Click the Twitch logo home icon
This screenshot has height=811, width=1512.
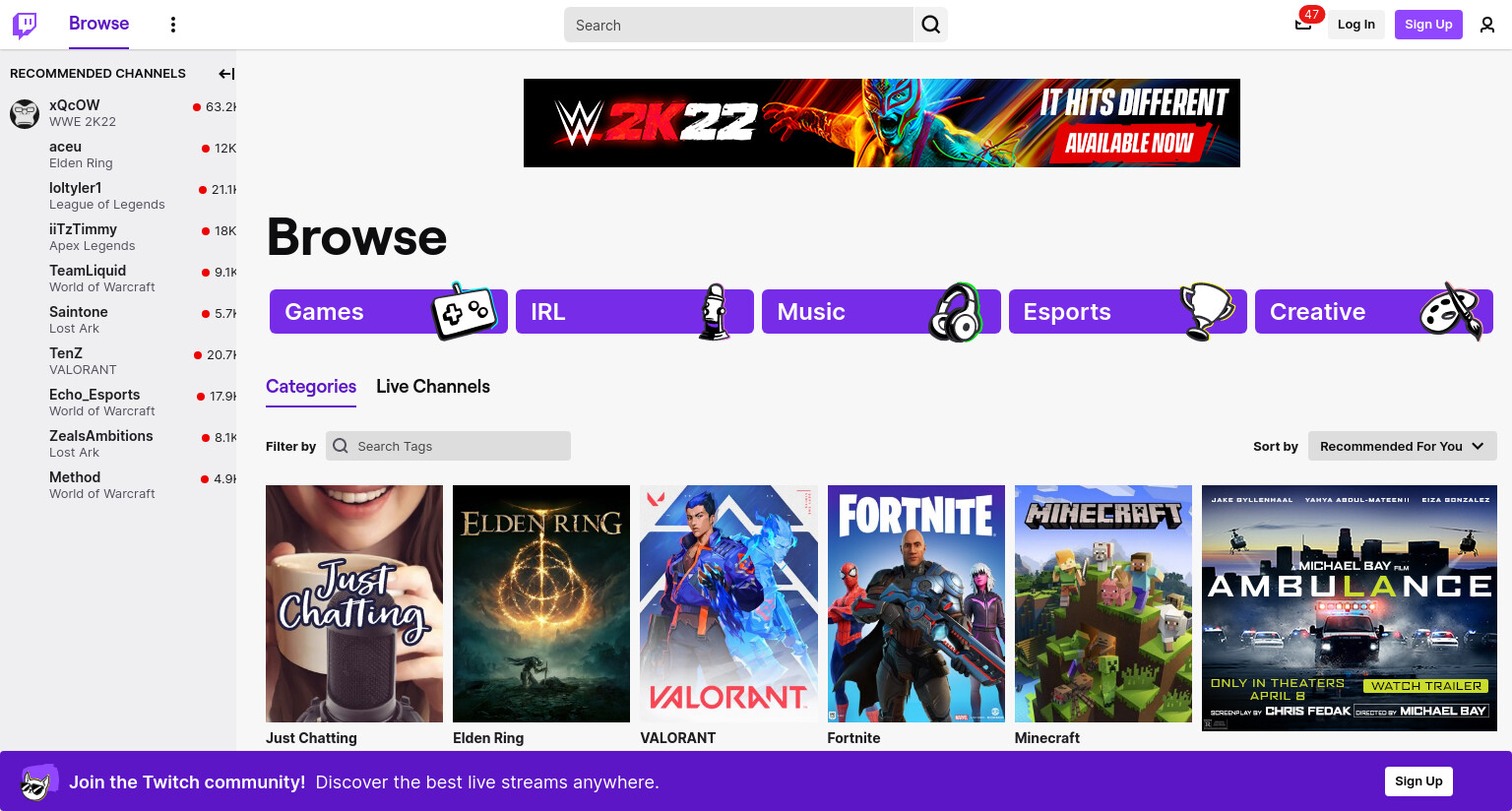pyautogui.click(x=25, y=25)
